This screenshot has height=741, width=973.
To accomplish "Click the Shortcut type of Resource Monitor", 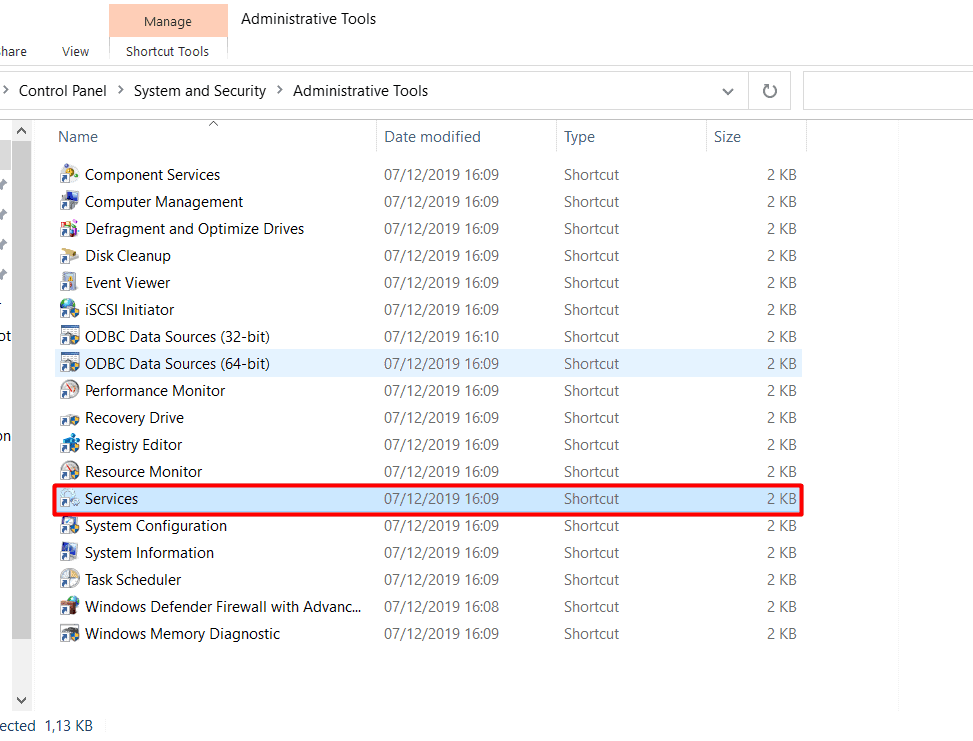I will (591, 472).
